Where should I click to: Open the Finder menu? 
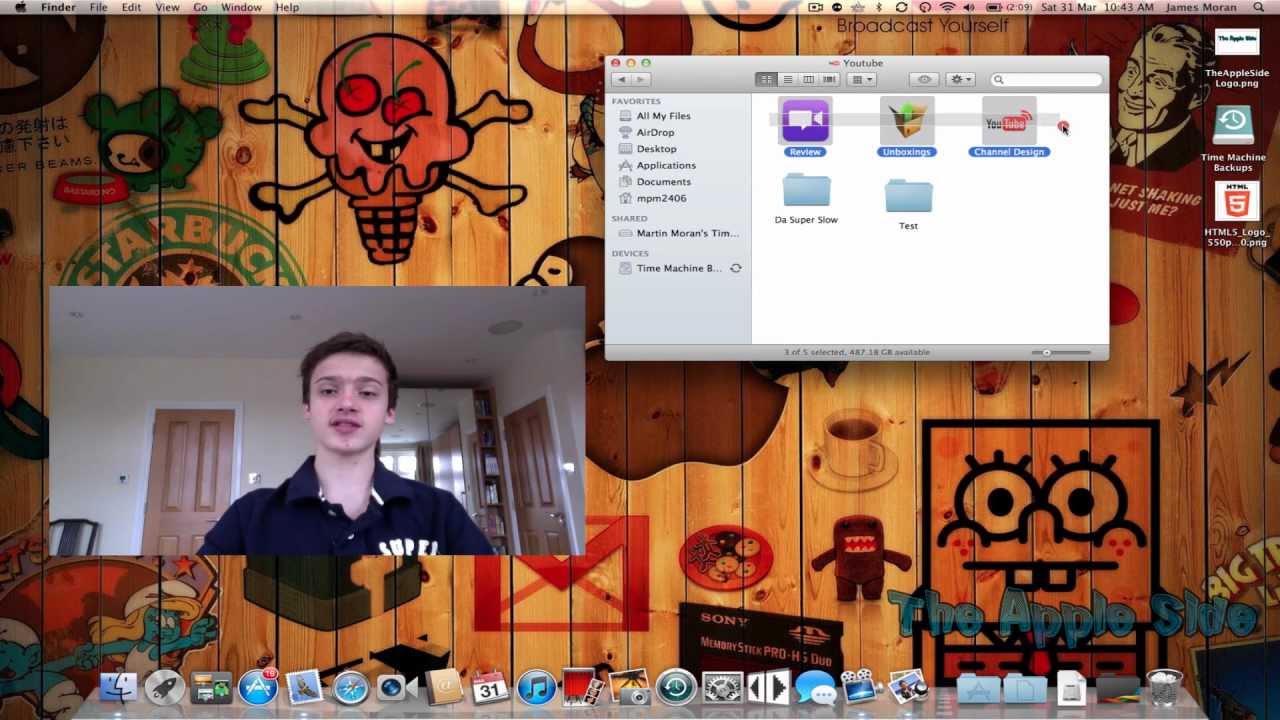58,7
